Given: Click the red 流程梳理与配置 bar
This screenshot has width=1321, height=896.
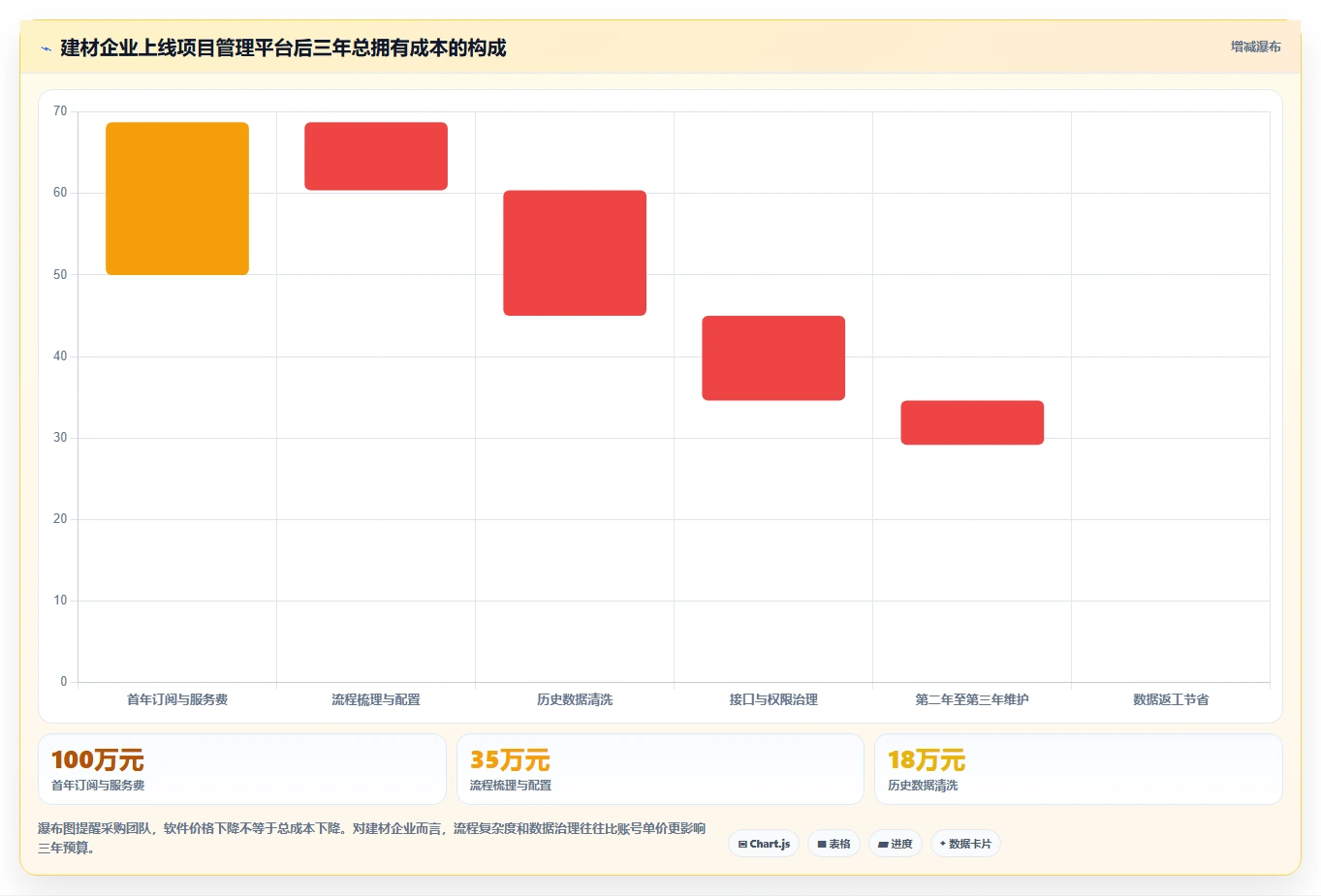Looking at the screenshot, I should point(376,156).
